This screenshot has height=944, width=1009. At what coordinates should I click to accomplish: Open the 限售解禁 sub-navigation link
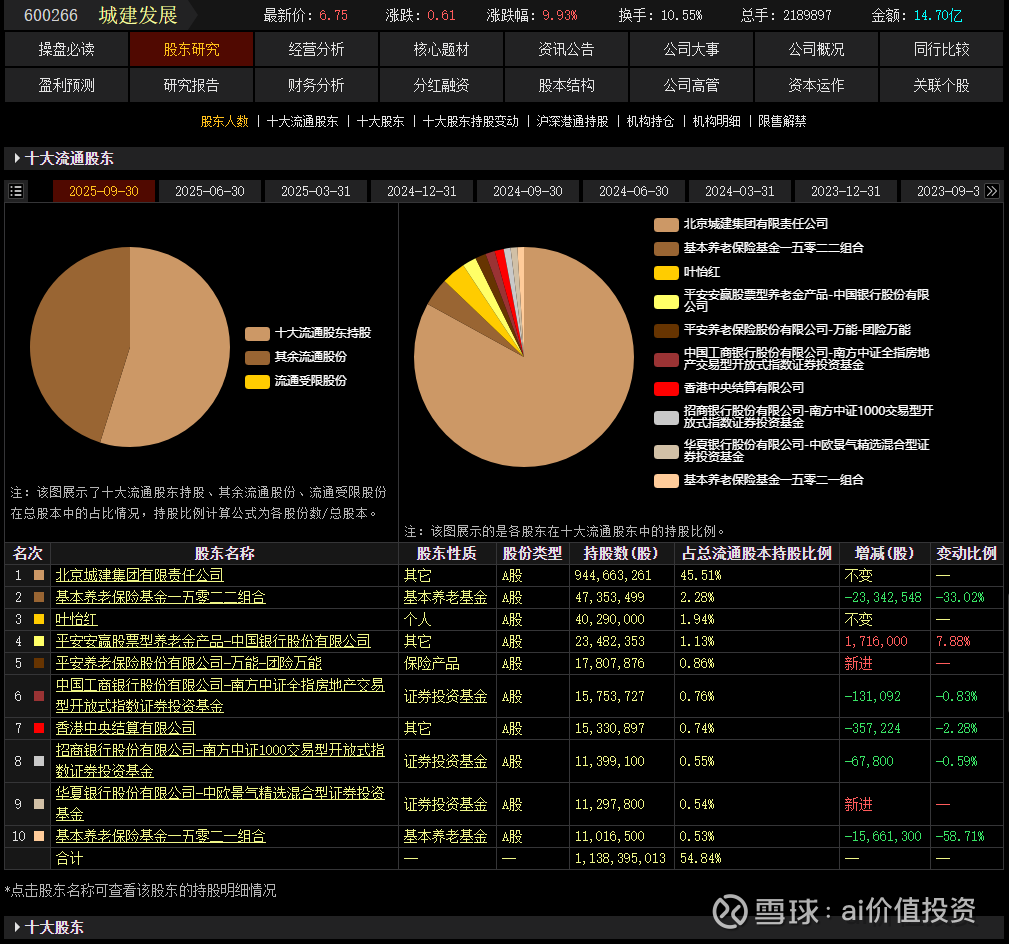(782, 121)
